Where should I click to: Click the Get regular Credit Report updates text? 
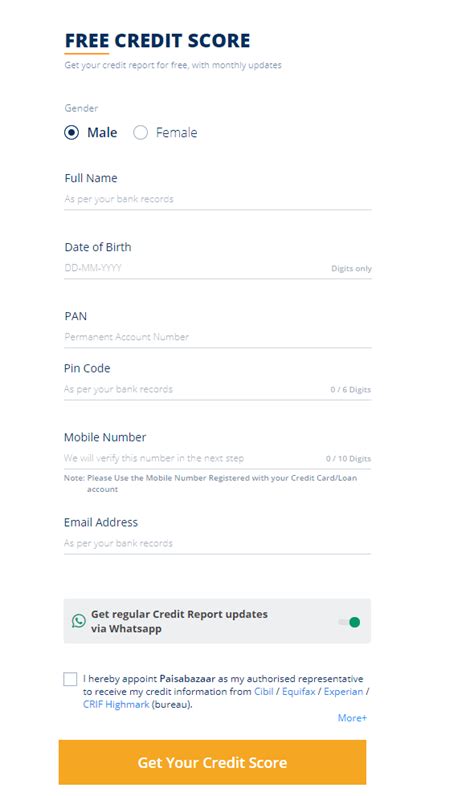point(179,621)
